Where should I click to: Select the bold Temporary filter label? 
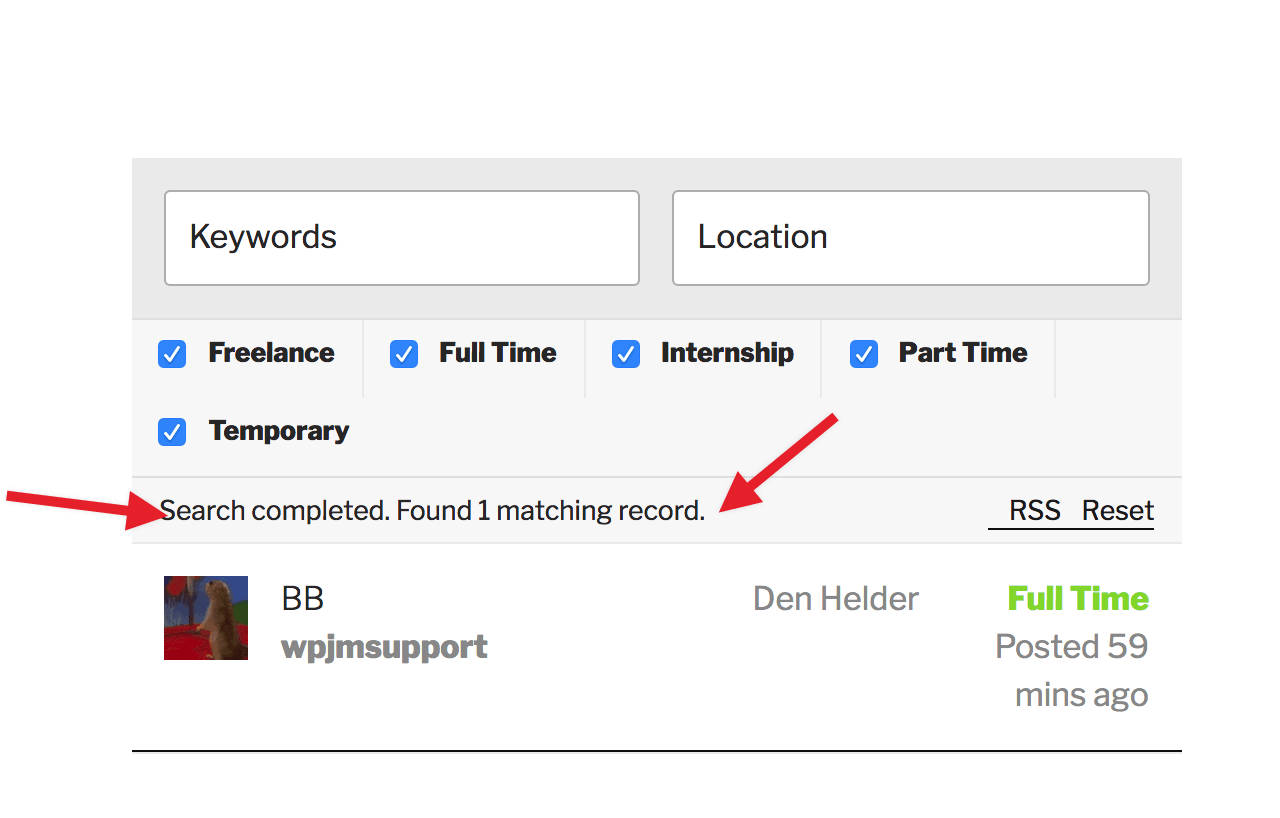[x=279, y=431]
